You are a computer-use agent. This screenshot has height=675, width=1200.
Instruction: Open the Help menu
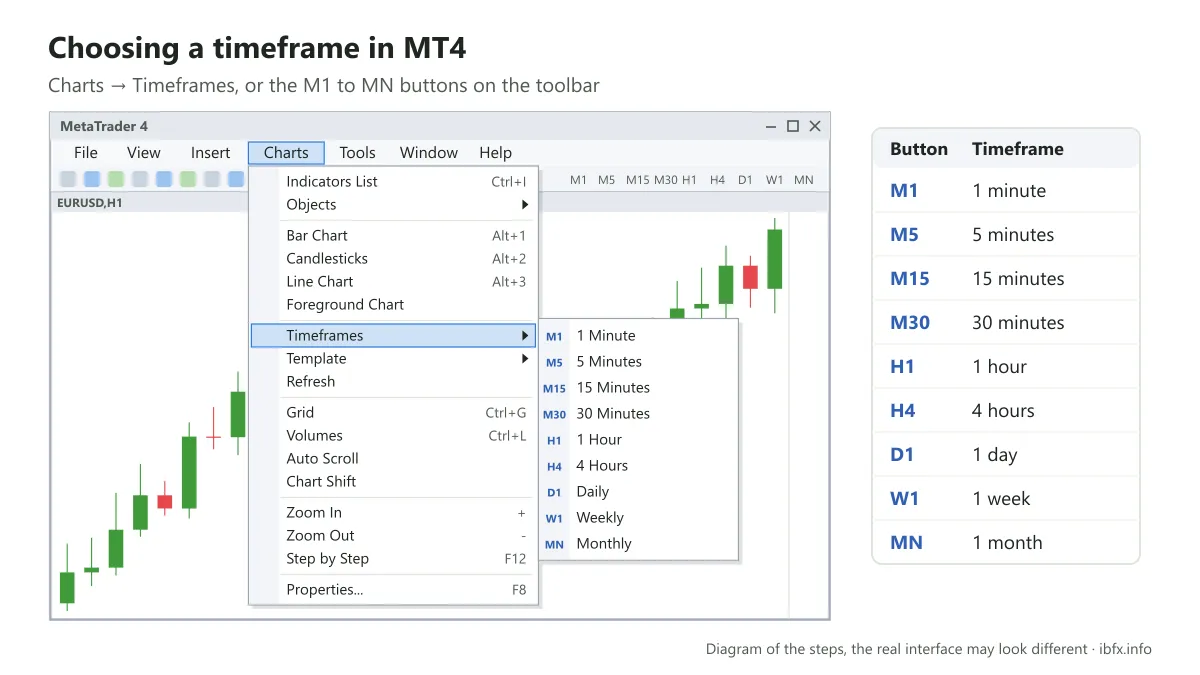click(x=495, y=153)
